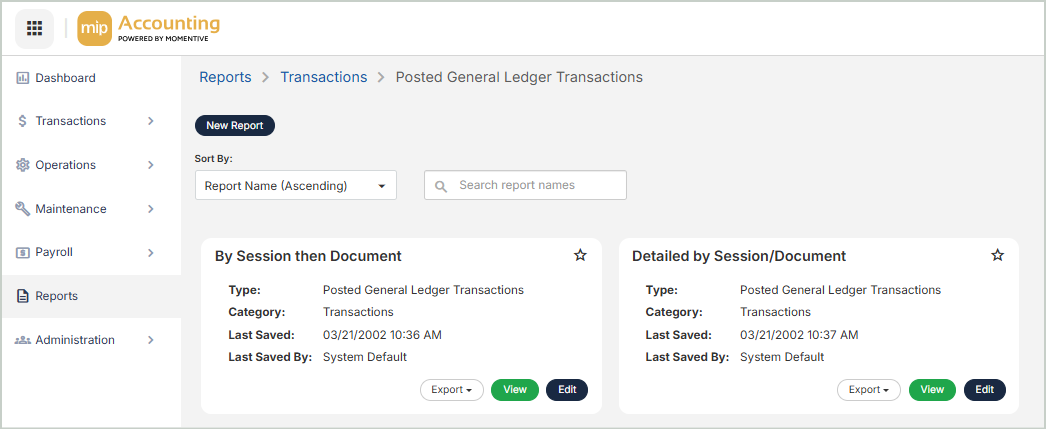Screen dimensions: 1046x429
Task: View the By Session then Document report
Action: pos(515,390)
